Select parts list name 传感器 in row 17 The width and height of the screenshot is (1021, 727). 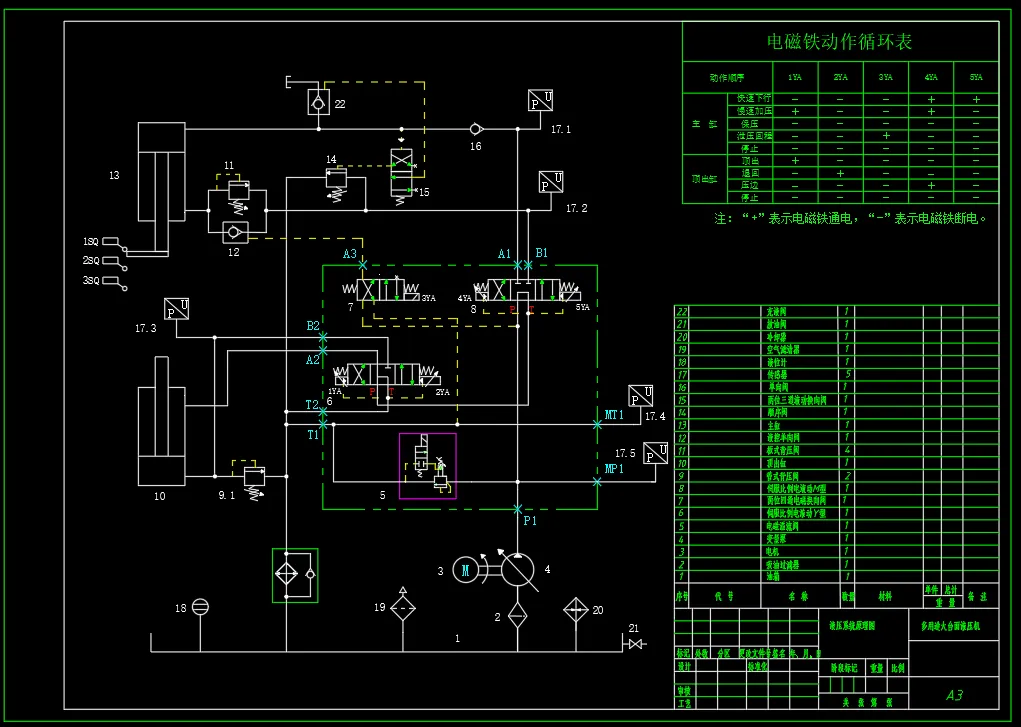tap(777, 375)
